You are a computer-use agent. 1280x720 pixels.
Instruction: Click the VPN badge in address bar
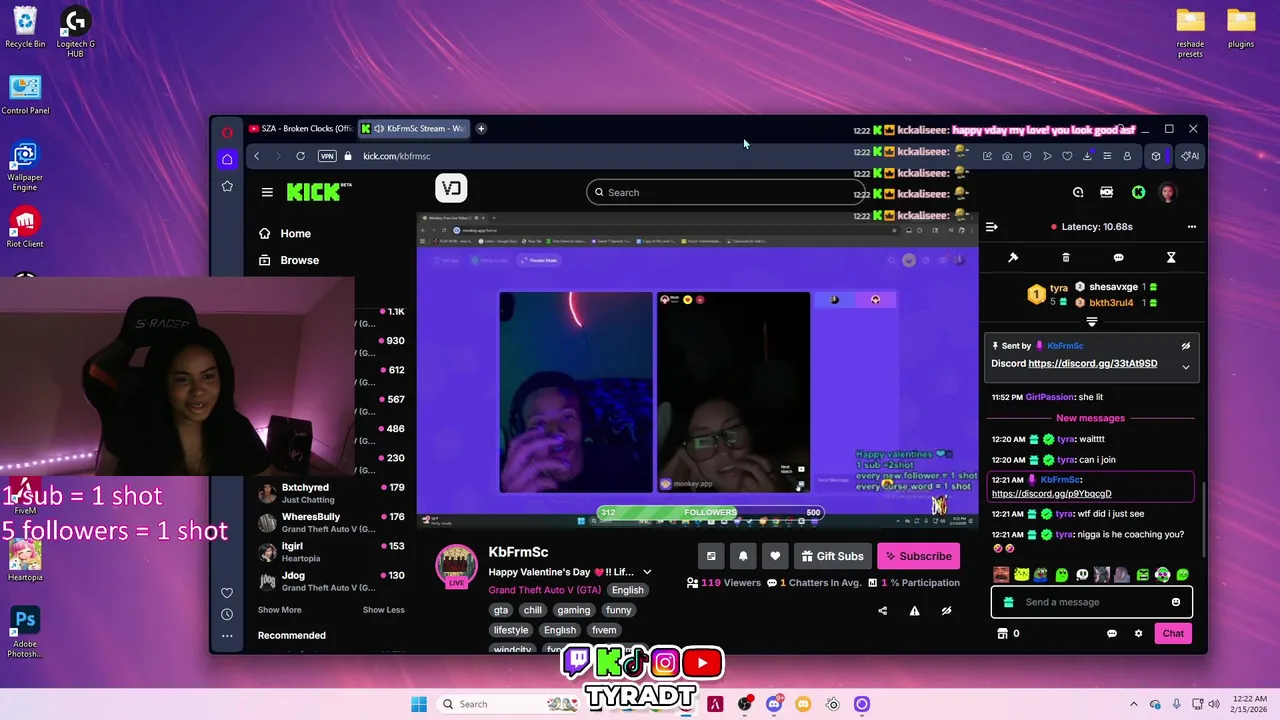tap(327, 156)
